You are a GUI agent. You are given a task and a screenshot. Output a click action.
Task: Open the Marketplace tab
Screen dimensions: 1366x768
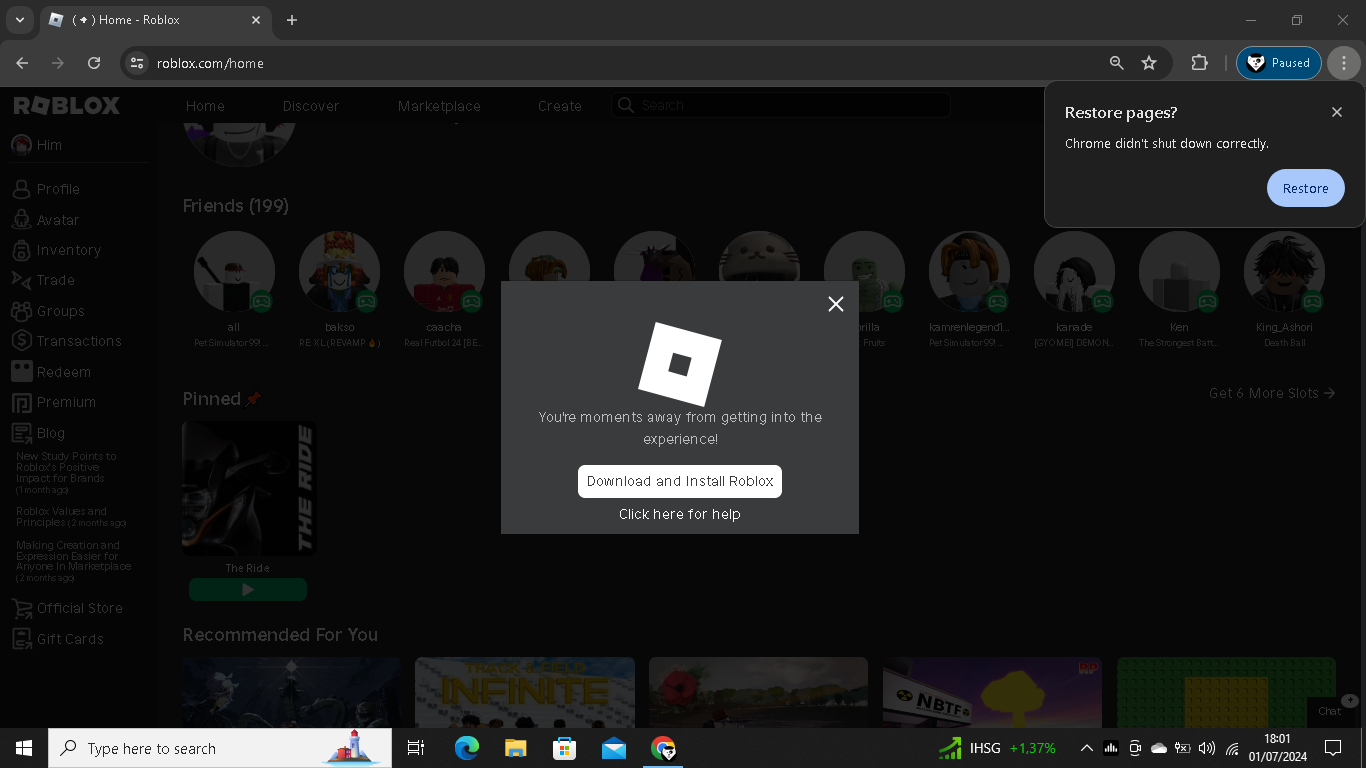point(439,106)
